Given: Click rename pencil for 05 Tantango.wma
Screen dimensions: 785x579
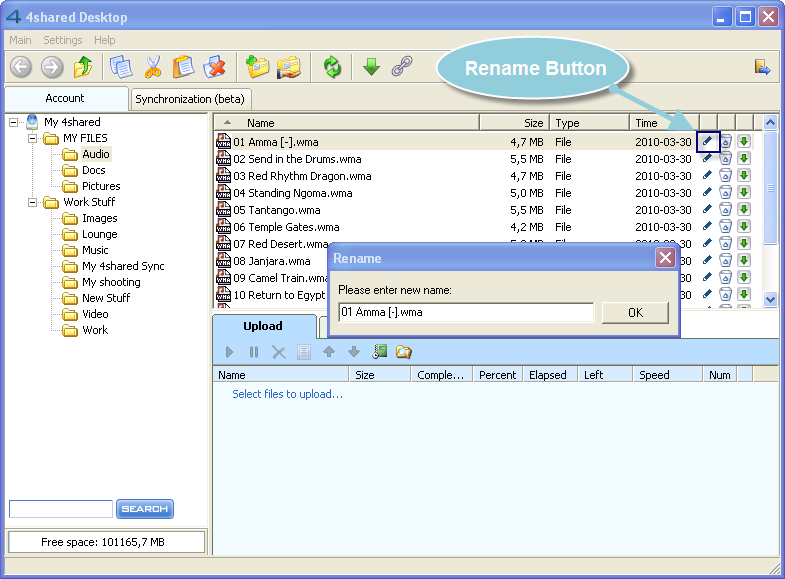Looking at the screenshot, I should pyautogui.click(x=707, y=210).
